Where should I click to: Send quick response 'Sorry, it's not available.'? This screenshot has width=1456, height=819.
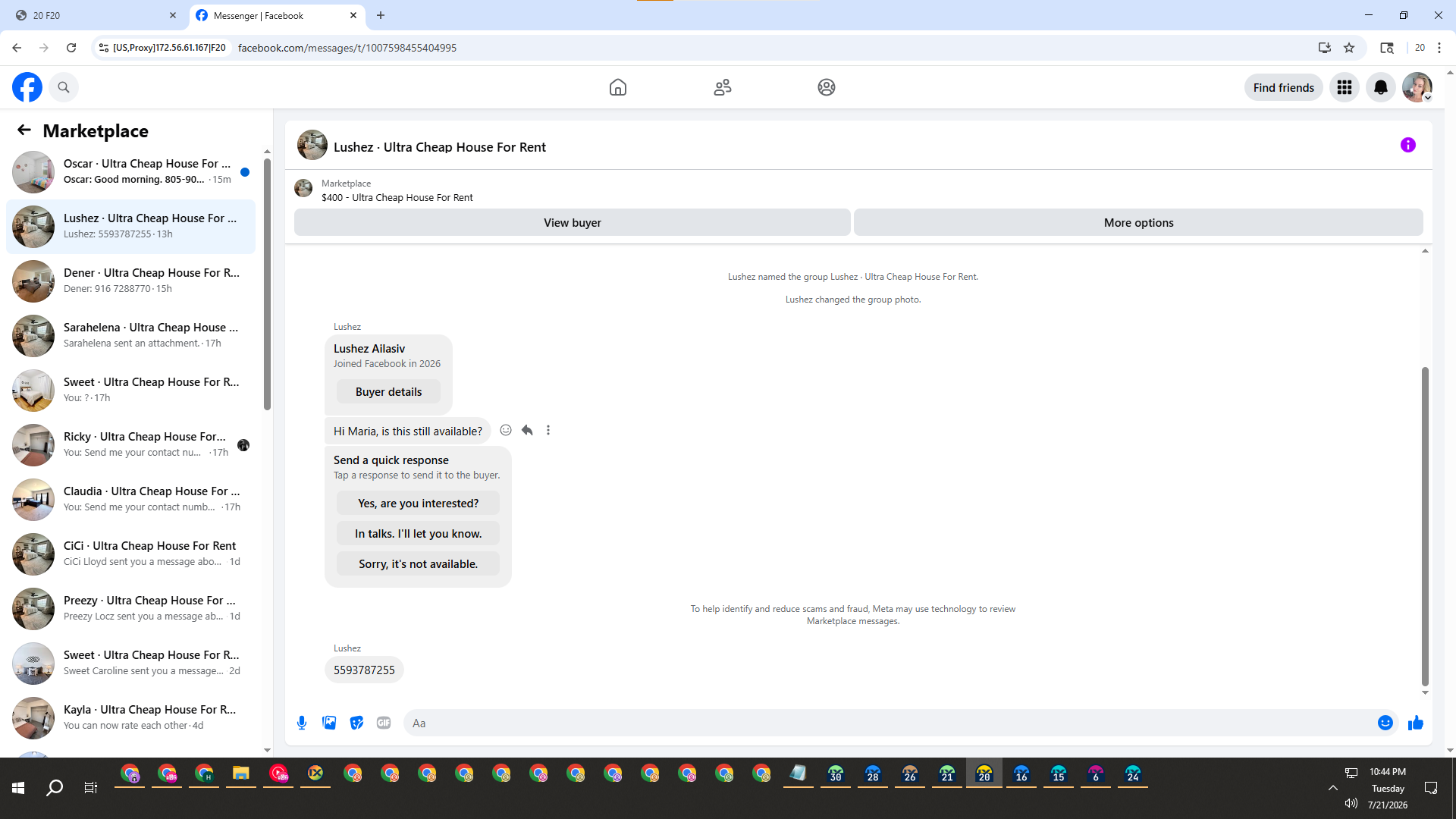418,563
